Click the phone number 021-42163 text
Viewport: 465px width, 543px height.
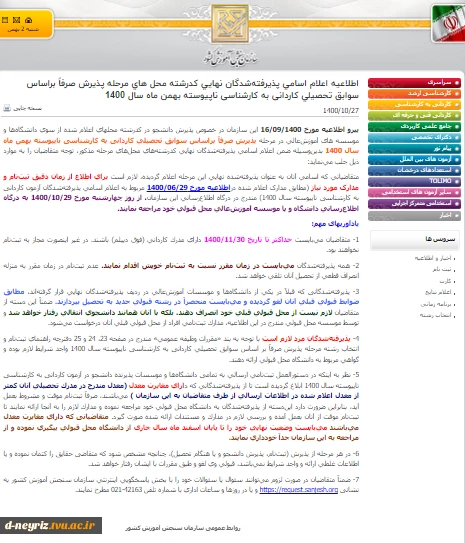(127, 490)
